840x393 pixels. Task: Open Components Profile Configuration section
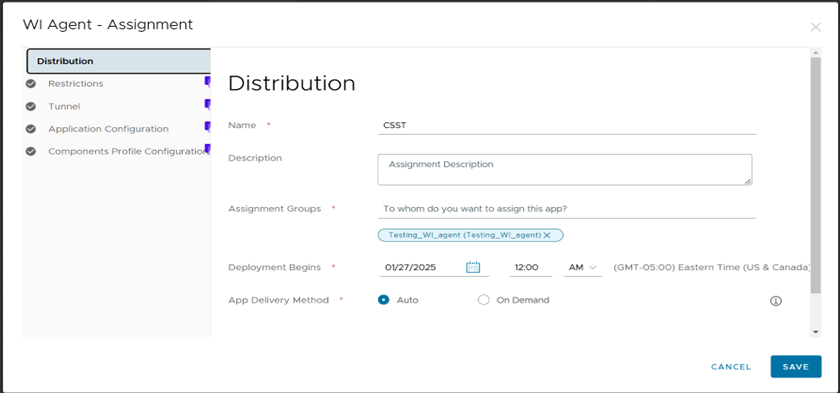[x=127, y=152]
